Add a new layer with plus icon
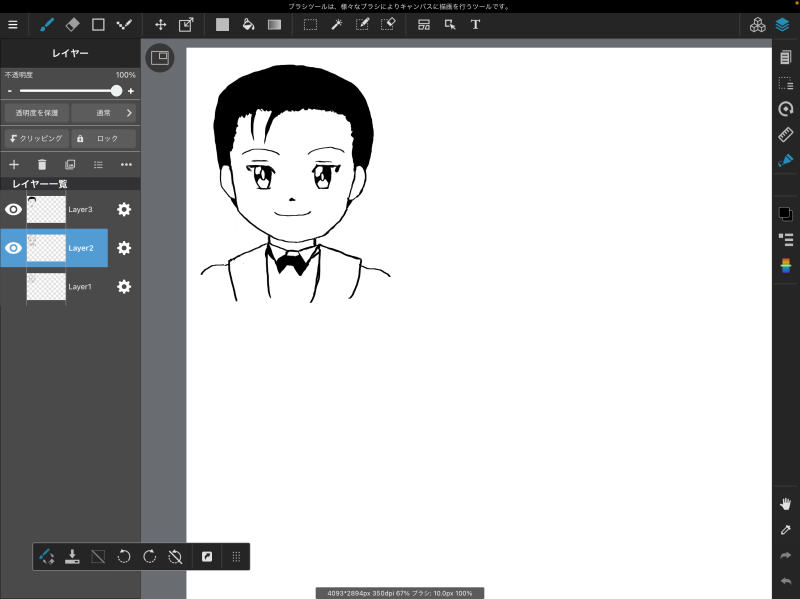Viewport: 800px width, 599px height. click(14, 164)
